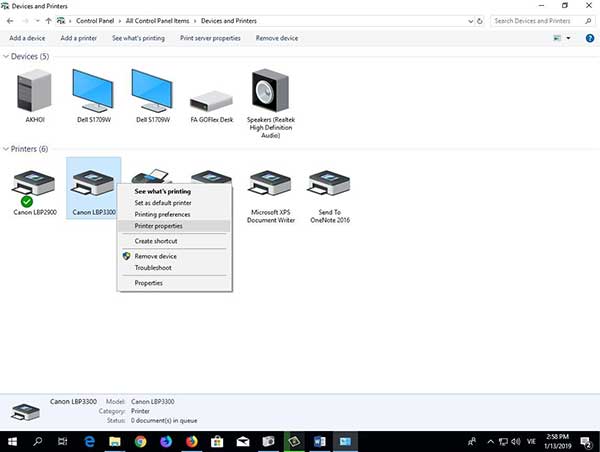Click the VIE input language indicator
The image size is (600, 452).
[531, 442]
